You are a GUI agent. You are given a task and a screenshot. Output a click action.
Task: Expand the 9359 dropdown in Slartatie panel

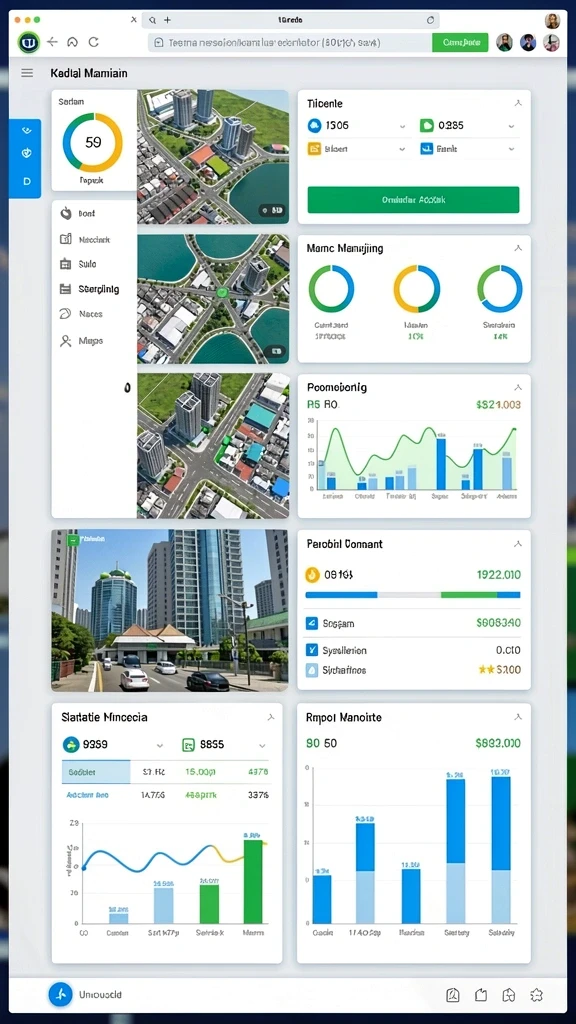(160, 745)
